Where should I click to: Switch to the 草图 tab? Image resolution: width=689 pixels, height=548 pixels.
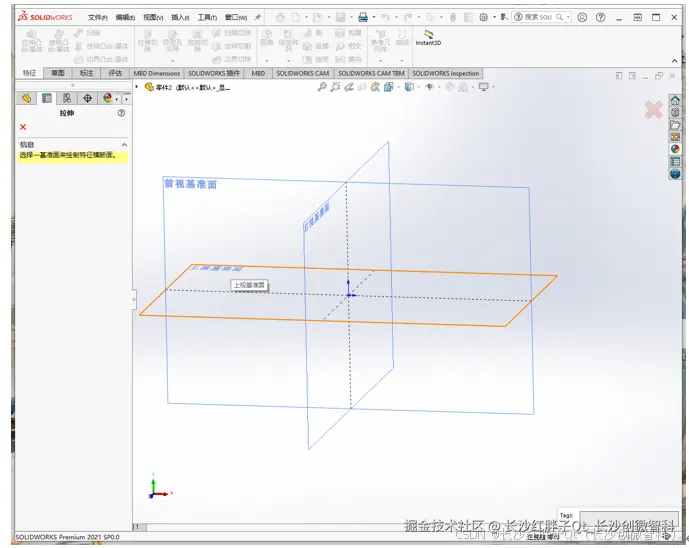click(58, 73)
